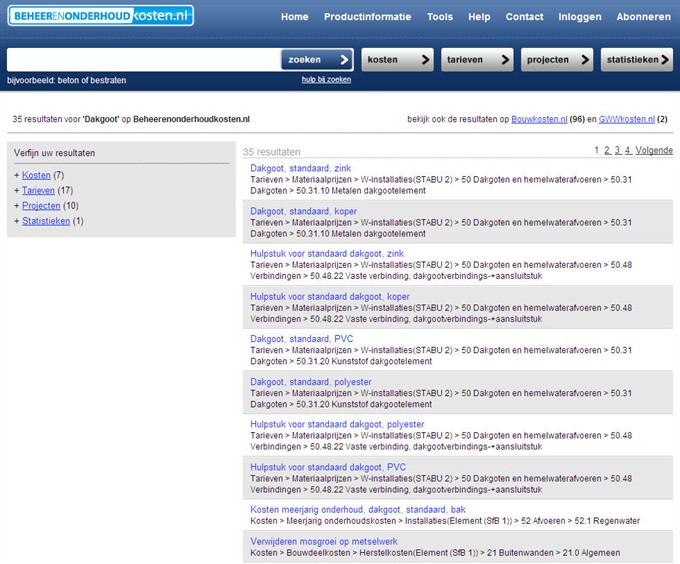
Task: Click the '52.1 Regenwater' breadcrumb text
Action: (607, 521)
